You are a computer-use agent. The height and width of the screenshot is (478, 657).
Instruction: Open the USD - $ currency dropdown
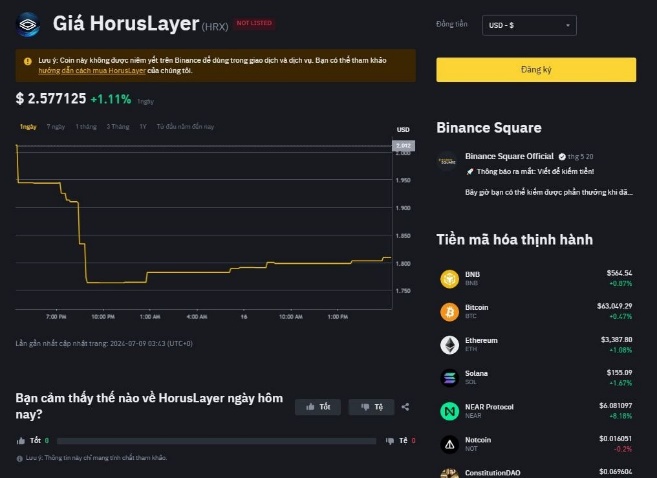click(x=528, y=25)
